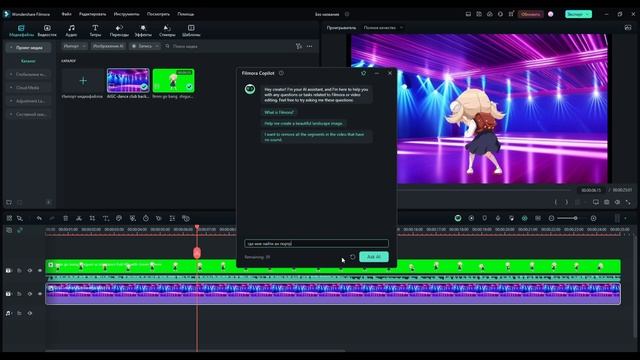Click the text tool in timeline toolbar
This screenshot has width=640, height=360.
(x=105, y=218)
